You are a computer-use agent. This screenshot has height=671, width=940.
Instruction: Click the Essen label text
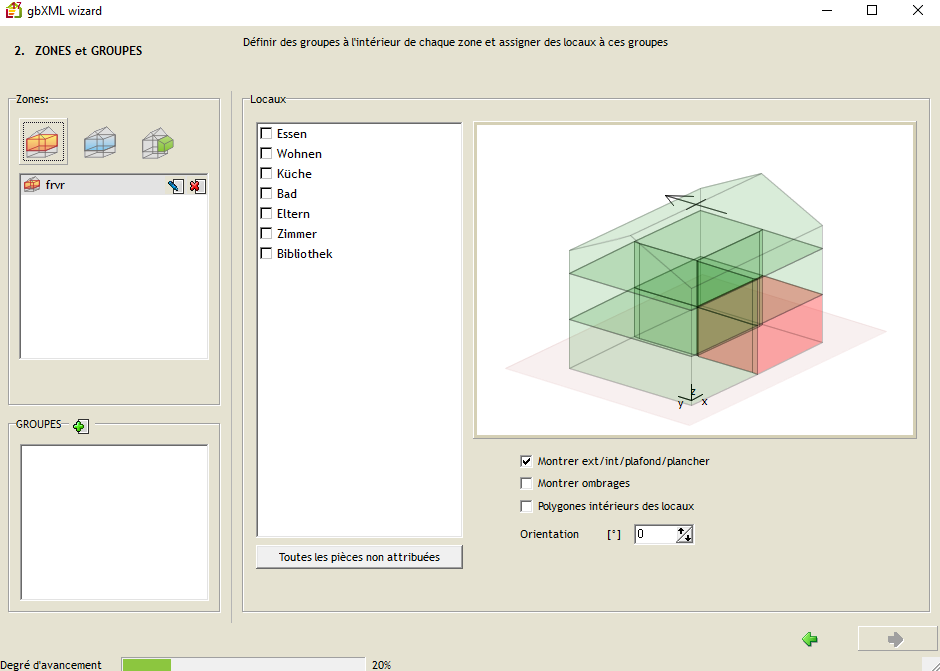[x=292, y=134]
